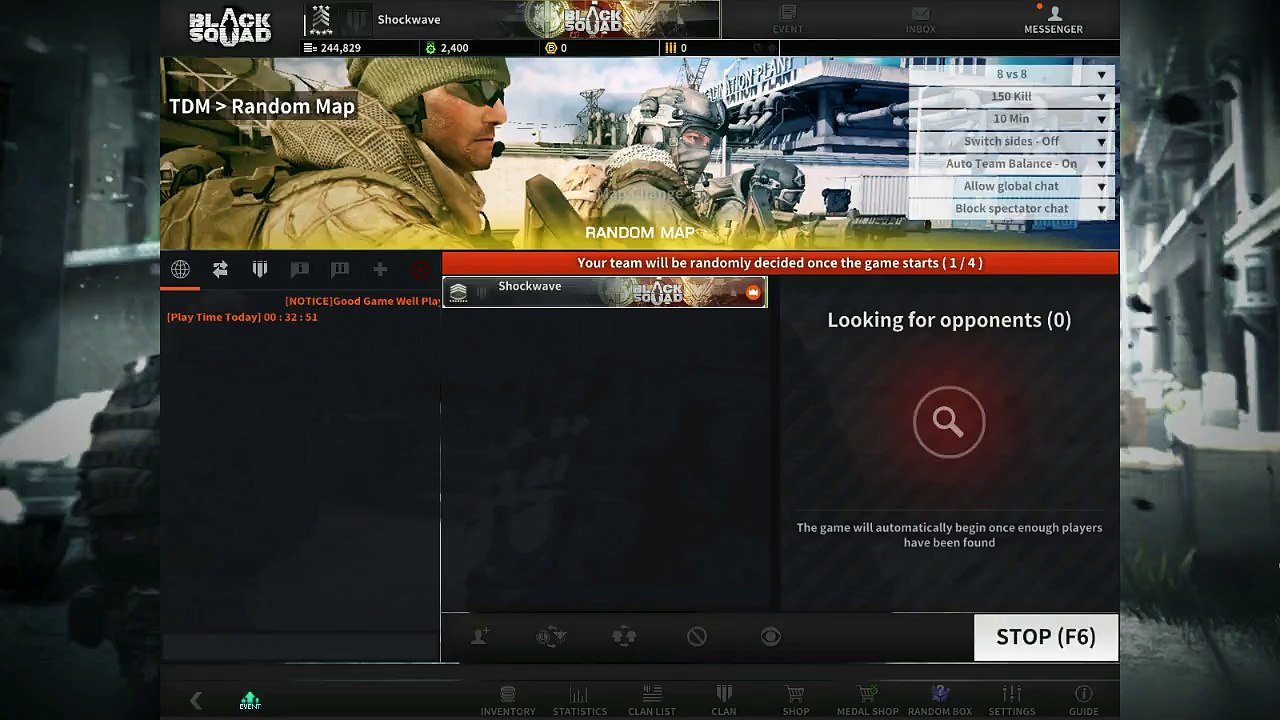Stop matchmaking with STOP (F6)
This screenshot has width=1280, height=720.
tap(1046, 637)
